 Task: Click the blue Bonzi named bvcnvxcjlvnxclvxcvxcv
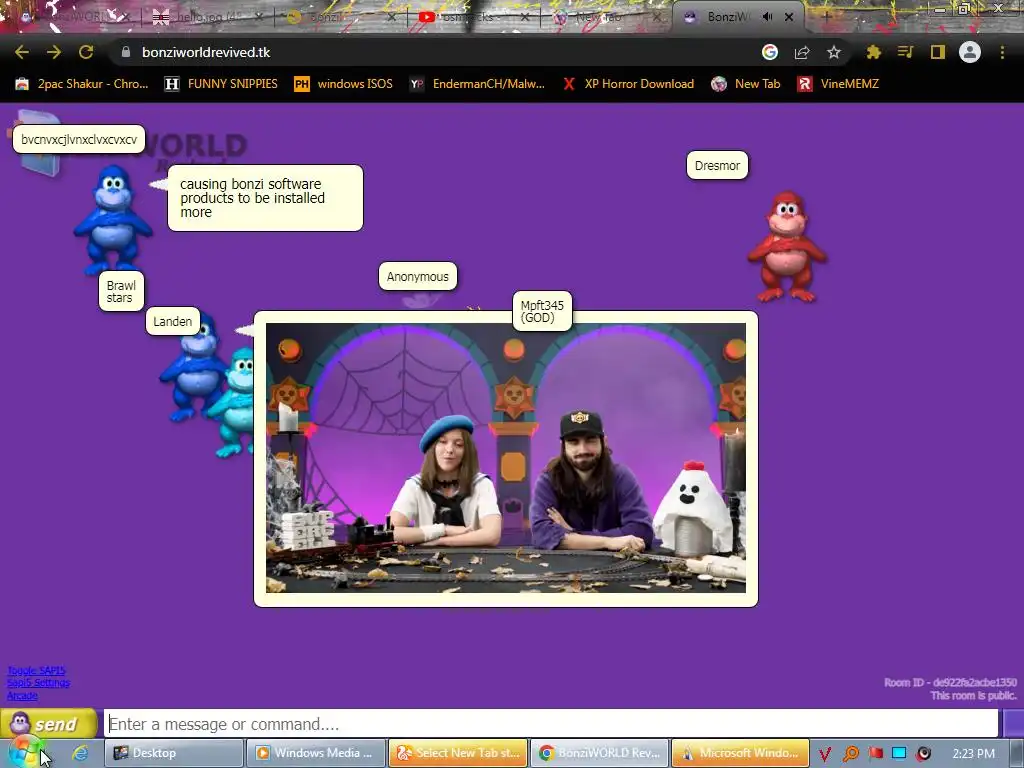tap(113, 219)
